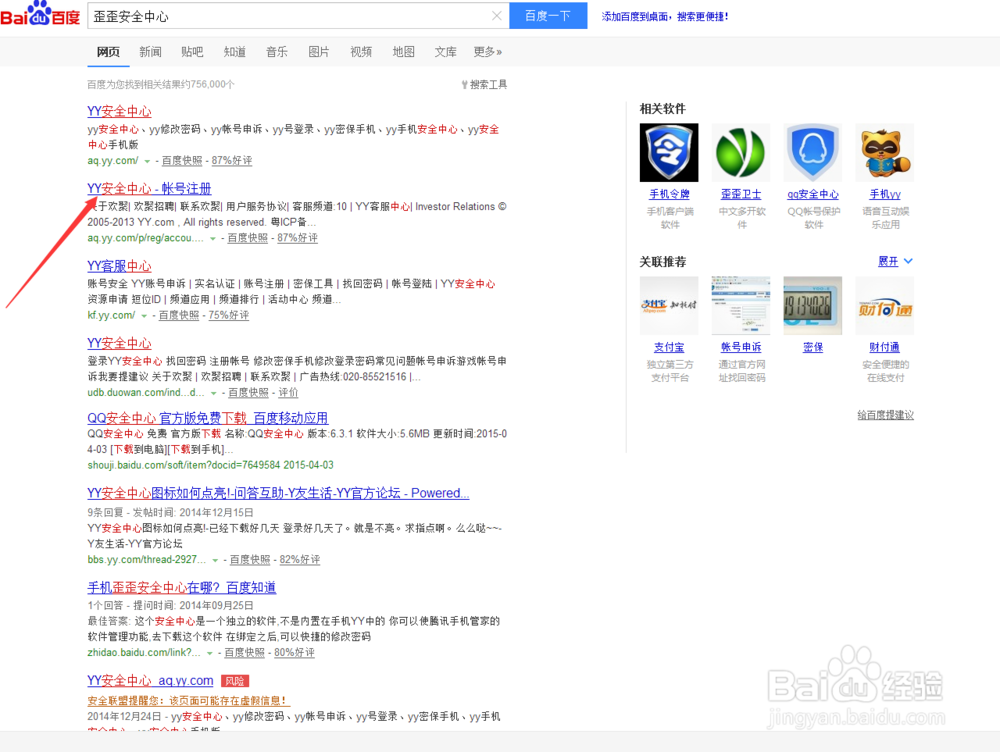1000x752 pixels.
Task: Open QQ安全中心 官方版免费下载 result
Action: (x=208, y=418)
